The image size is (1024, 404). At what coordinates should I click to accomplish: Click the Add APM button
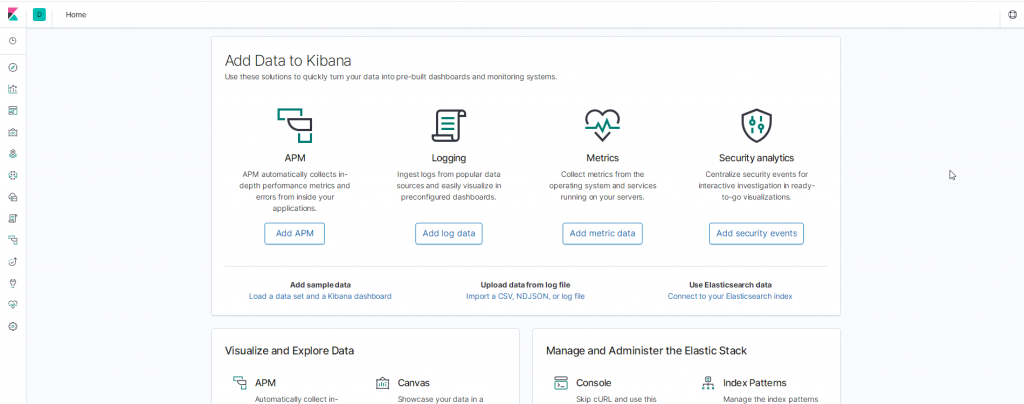pyautogui.click(x=295, y=234)
